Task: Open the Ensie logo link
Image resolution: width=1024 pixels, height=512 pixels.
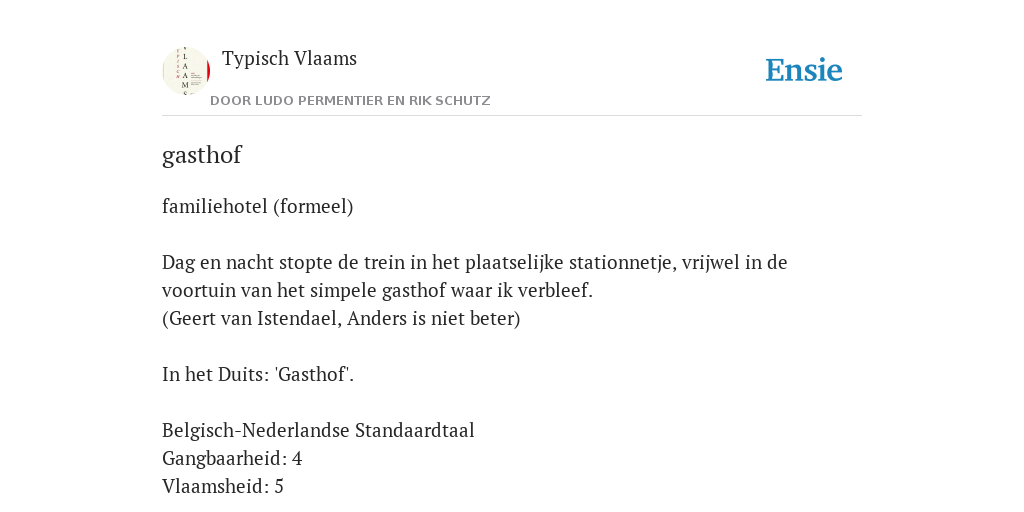Action: 804,70
